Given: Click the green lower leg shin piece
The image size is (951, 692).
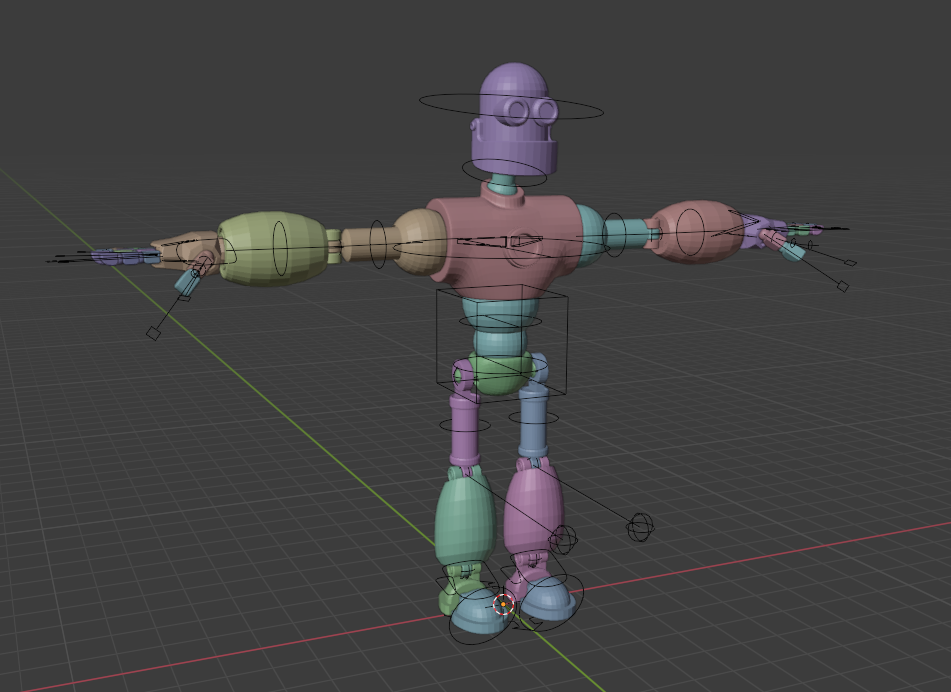Looking at the screenshot, I should pyautogui.click(x=464, y=519).
